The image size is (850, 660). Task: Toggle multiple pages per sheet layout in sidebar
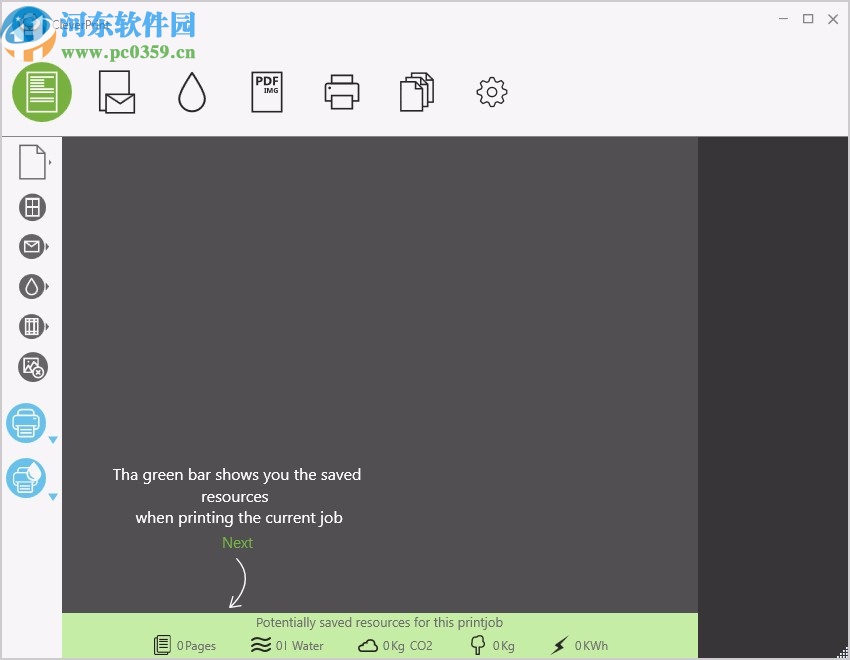pyautogui.click(x=33, y=207)
